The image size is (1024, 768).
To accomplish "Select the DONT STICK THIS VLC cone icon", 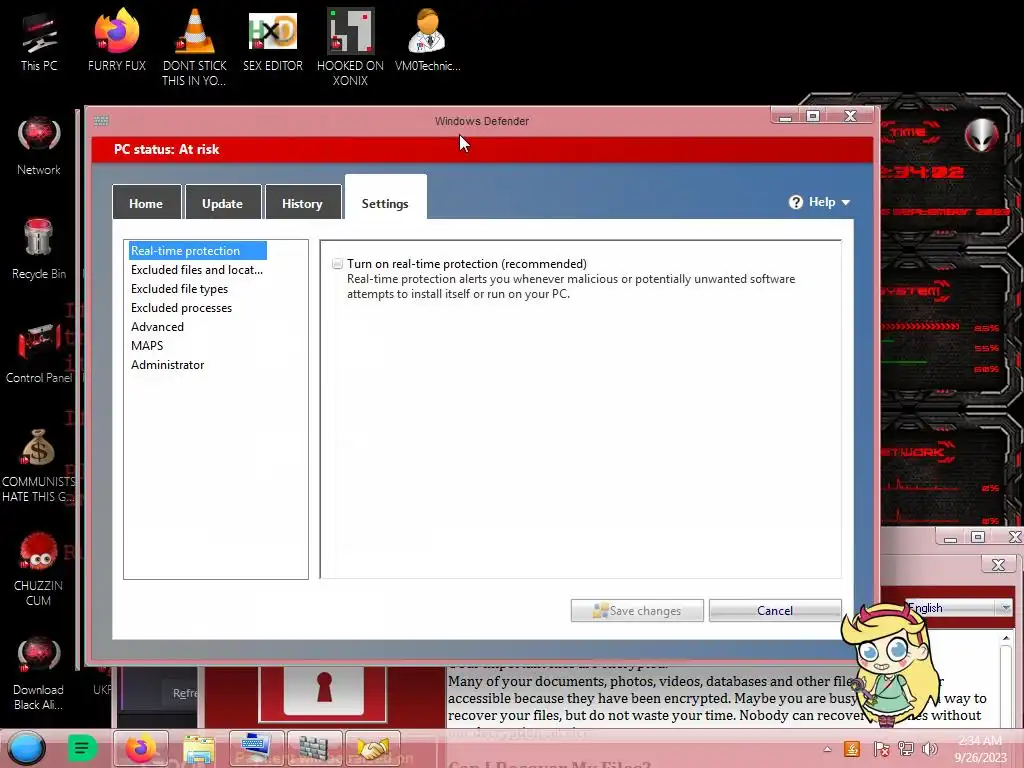I will click(x=195, y=48).
